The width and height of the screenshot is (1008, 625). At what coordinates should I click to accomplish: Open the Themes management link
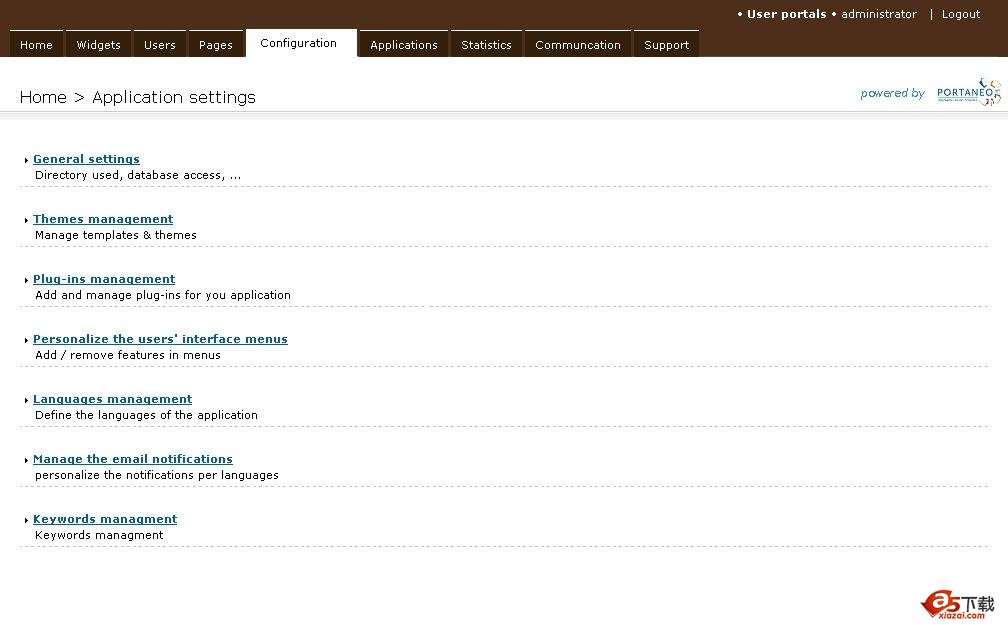103,219
